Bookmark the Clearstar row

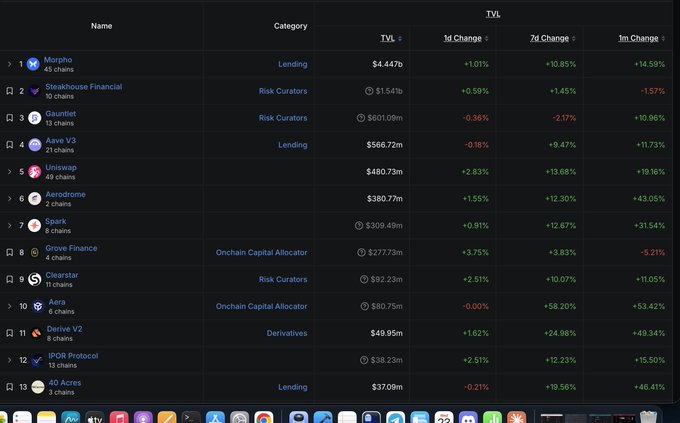[10, 279]
